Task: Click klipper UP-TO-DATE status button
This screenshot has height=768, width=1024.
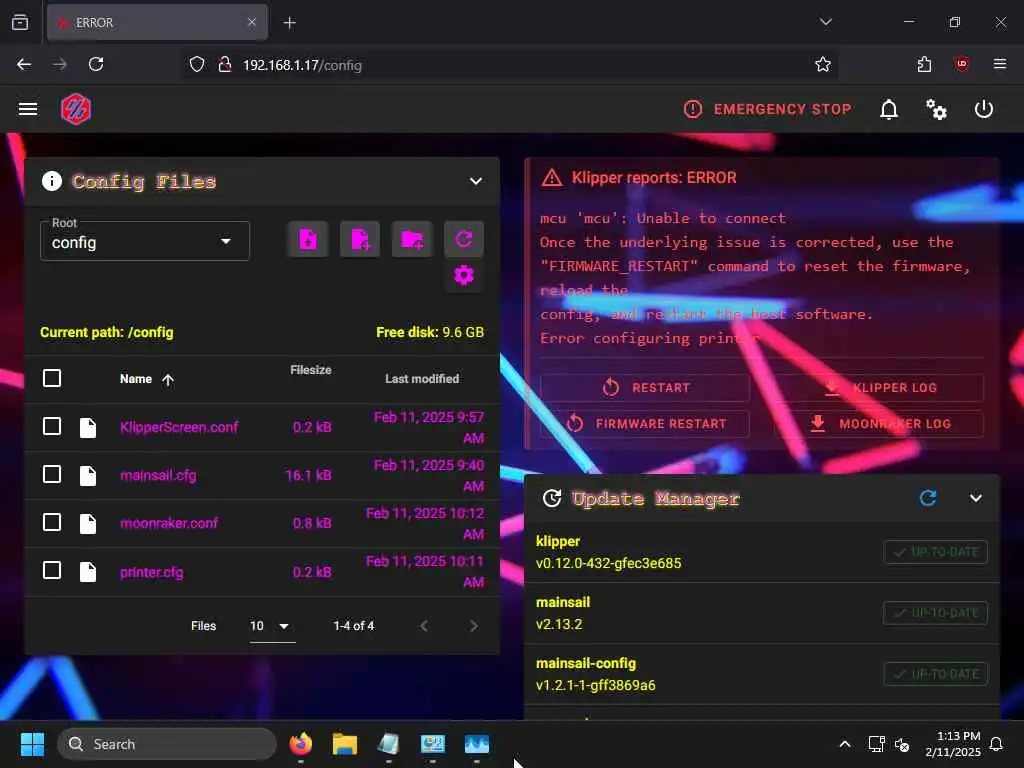Action: pos(935,552)
